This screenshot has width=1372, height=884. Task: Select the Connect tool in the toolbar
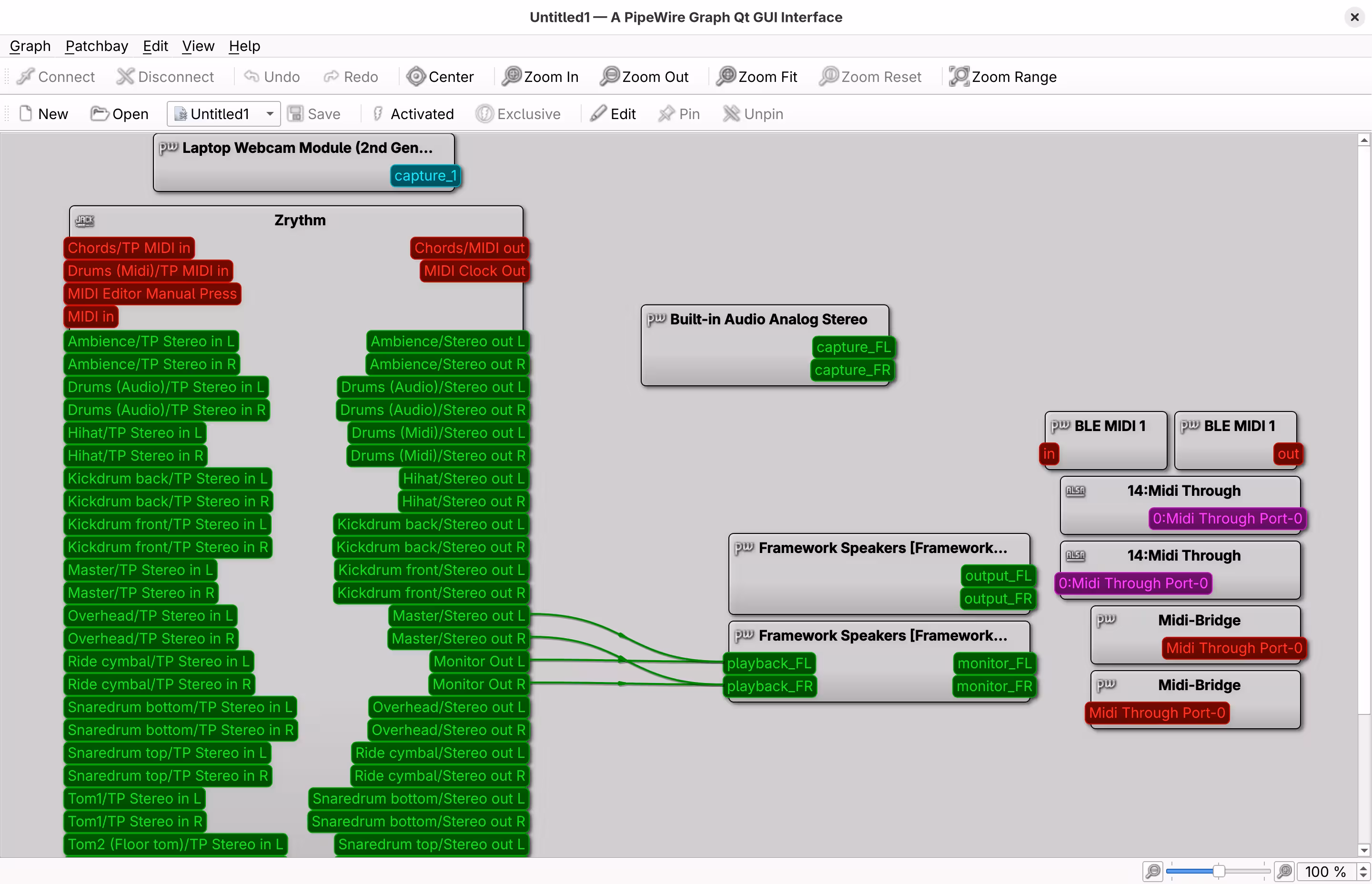coord(55,76)
